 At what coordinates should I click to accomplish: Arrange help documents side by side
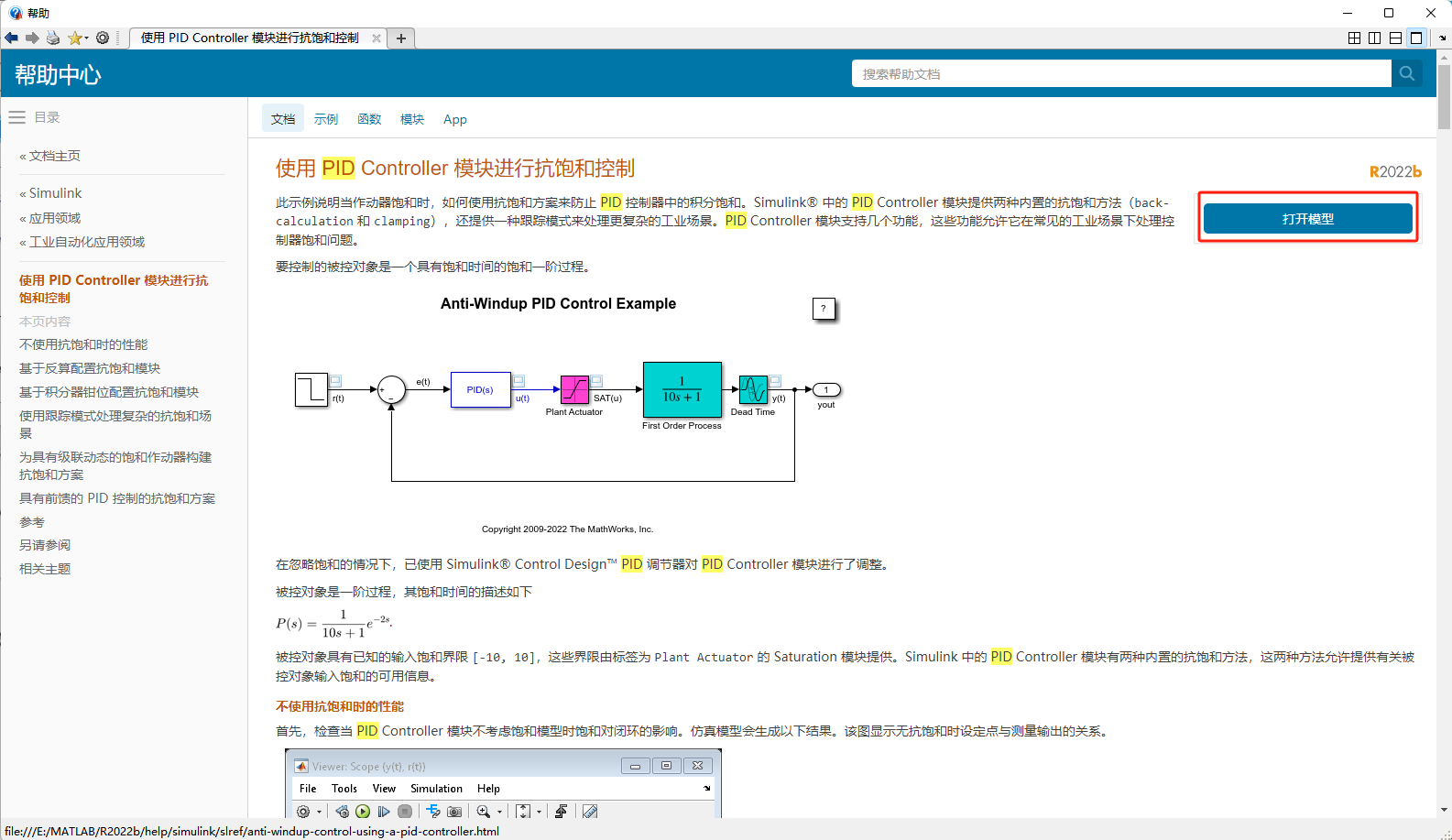tap(1374, 38)
